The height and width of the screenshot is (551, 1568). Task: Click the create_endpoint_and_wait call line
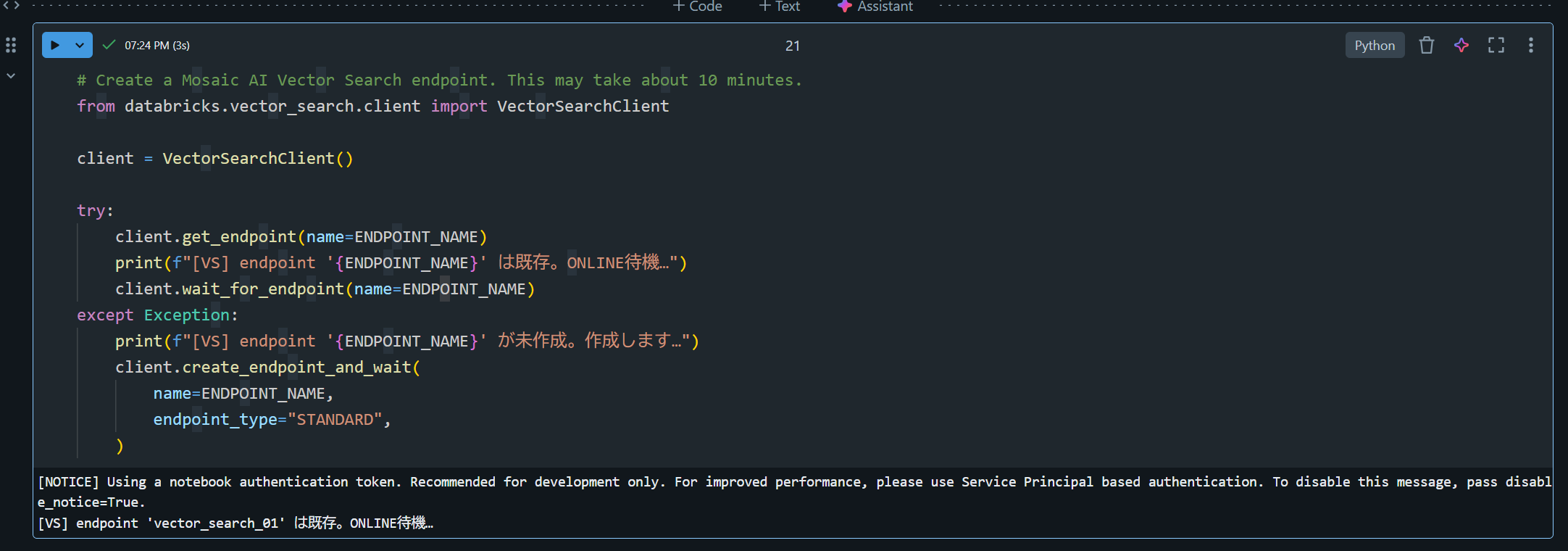click(x=267, y=367)
